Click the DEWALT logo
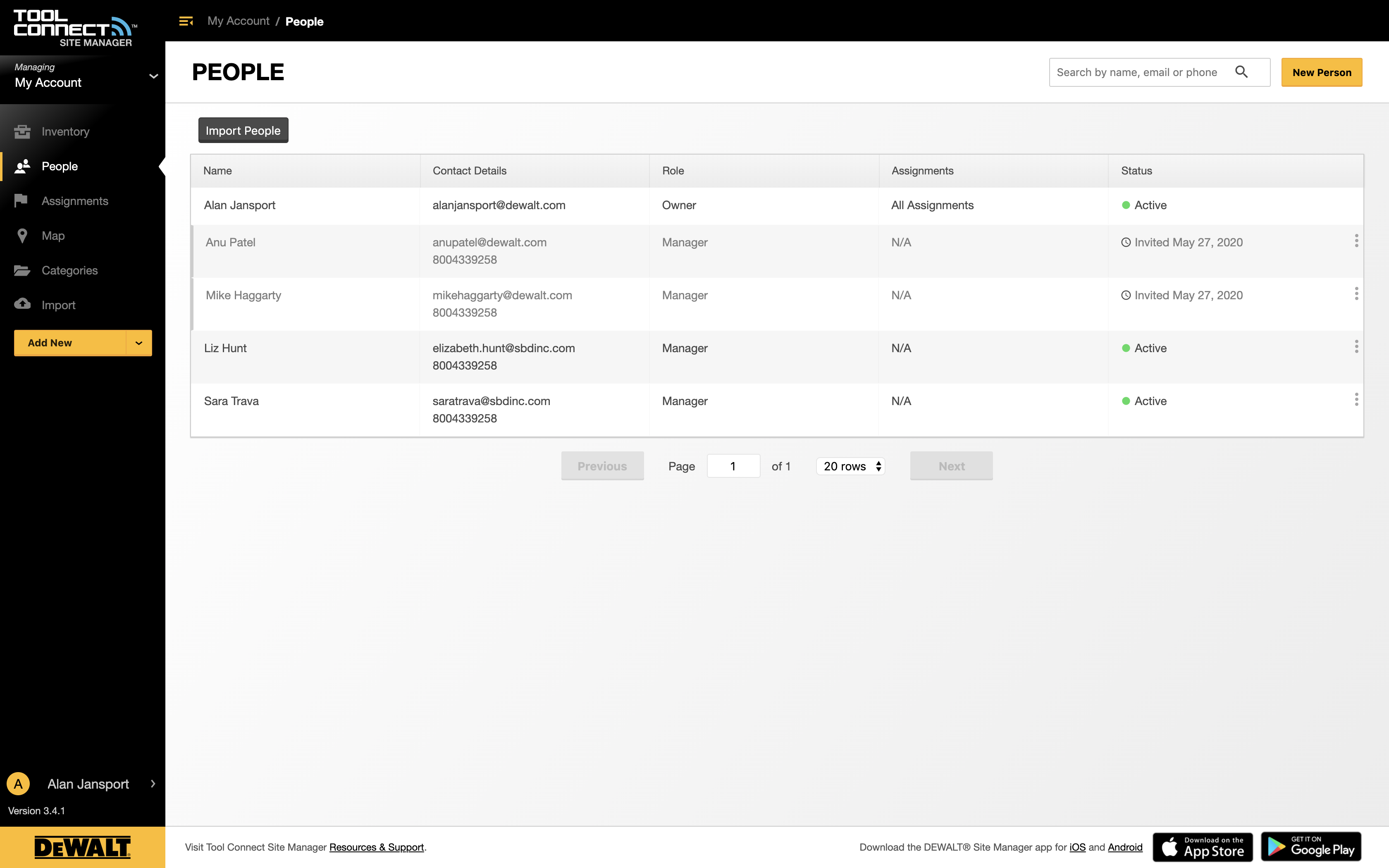This screenshot has width=1389, height=868. point(83,847)
